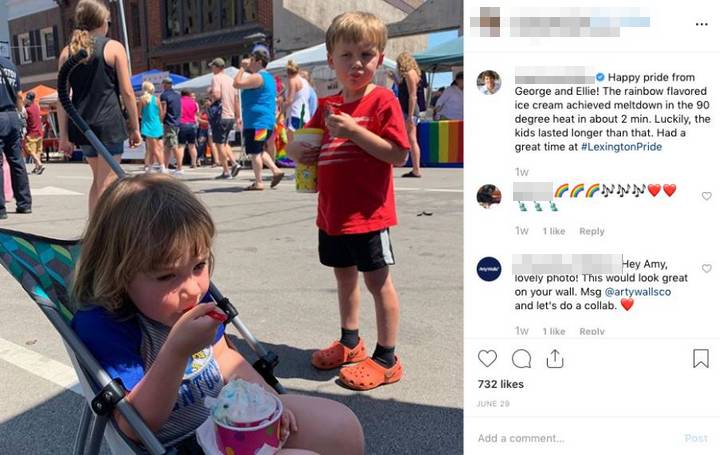Save post with bookmark icon

(x=701, y=358)
